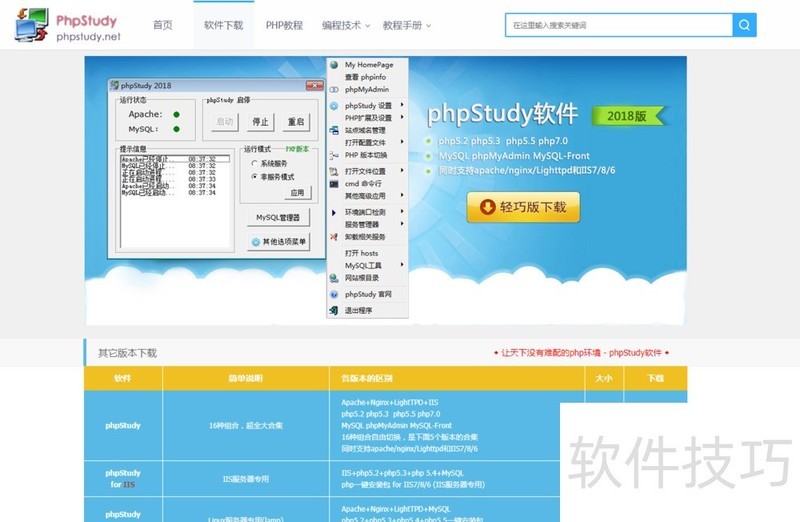The height and width of the screenshot is (522, 800).
Task: Click the phpstudy.net site name text
Action: (x=88, y=37)
